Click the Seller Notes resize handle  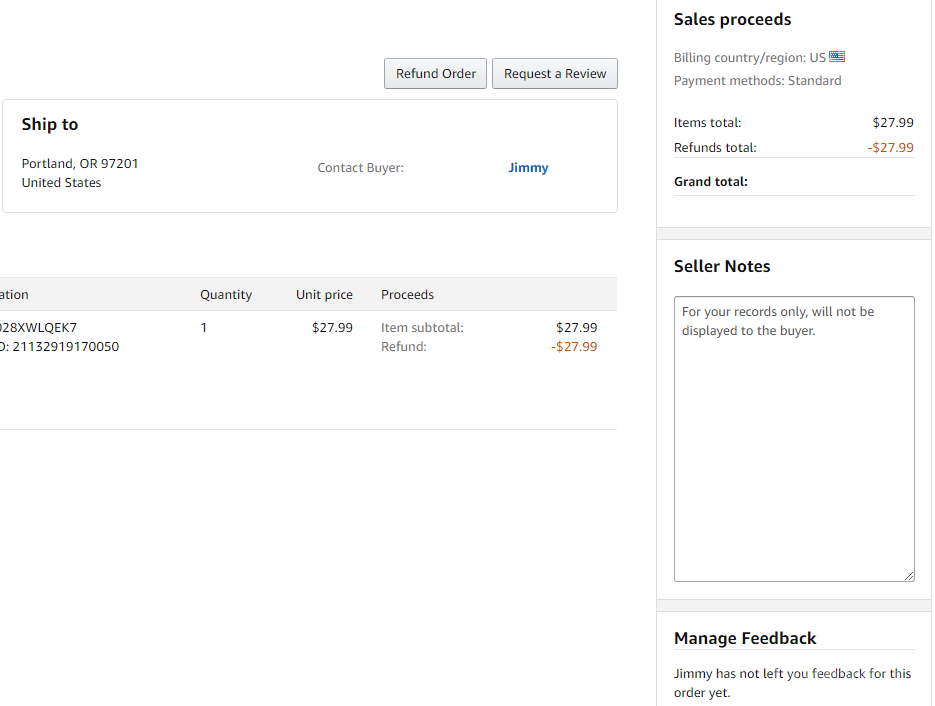(909, 576)
